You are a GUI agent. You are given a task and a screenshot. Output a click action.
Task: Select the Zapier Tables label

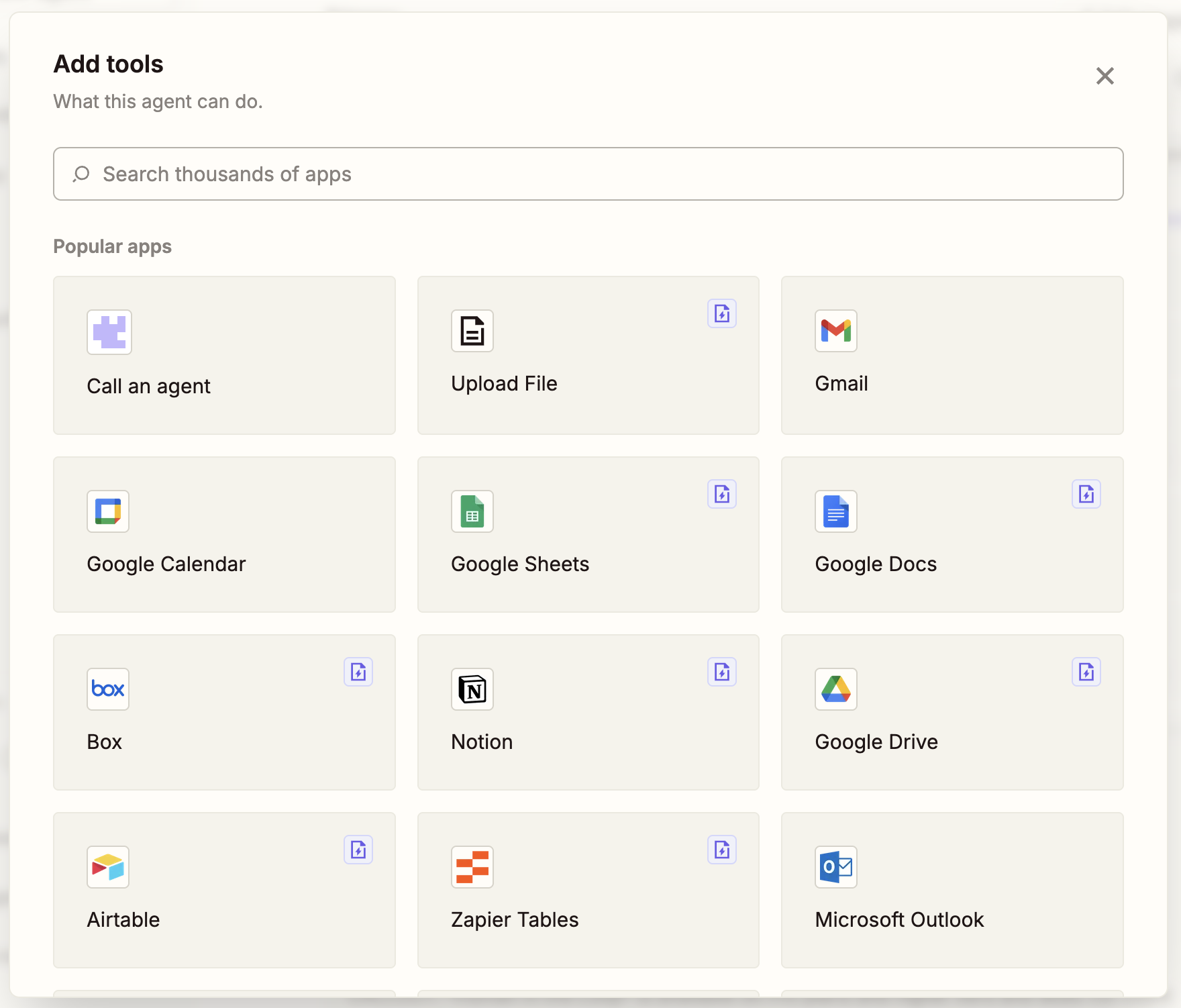point(515,920)
